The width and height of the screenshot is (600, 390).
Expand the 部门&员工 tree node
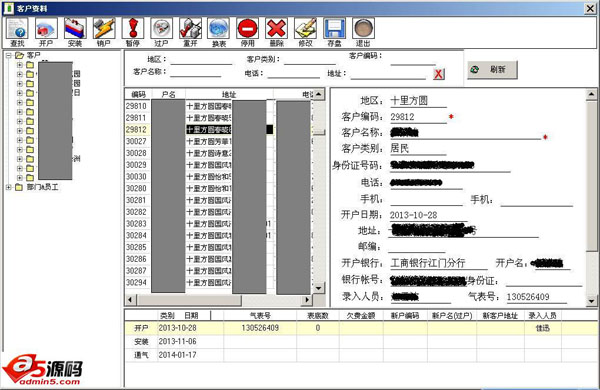click(8, 187)
